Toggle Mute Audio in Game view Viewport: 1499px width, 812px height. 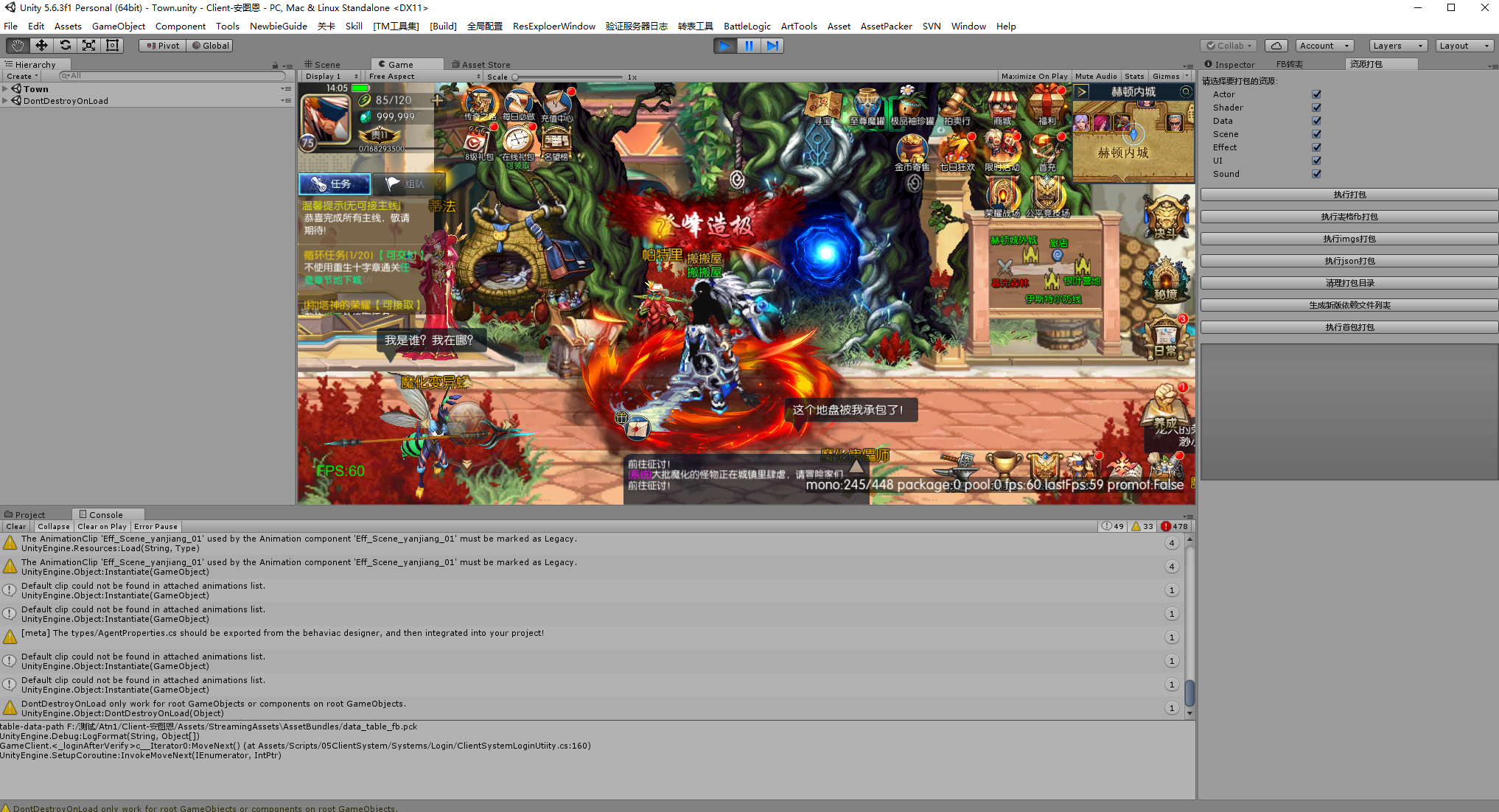(x=1096, y=77)
